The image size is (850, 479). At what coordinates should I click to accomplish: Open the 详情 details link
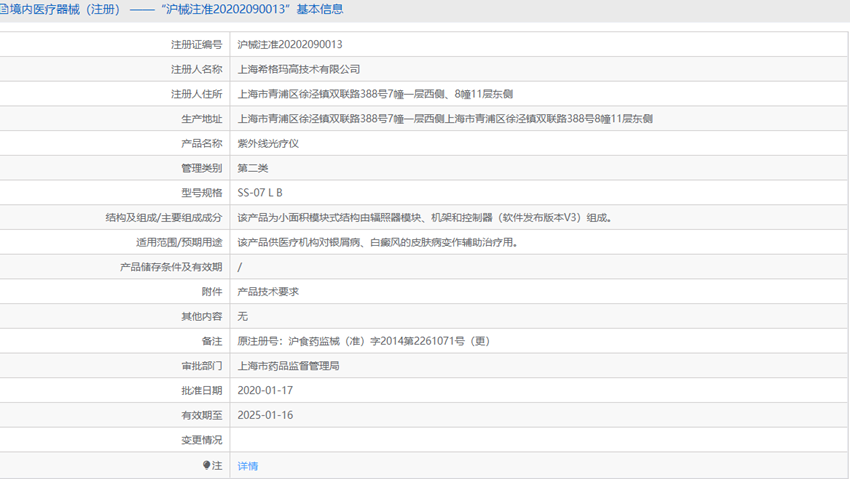248,466
